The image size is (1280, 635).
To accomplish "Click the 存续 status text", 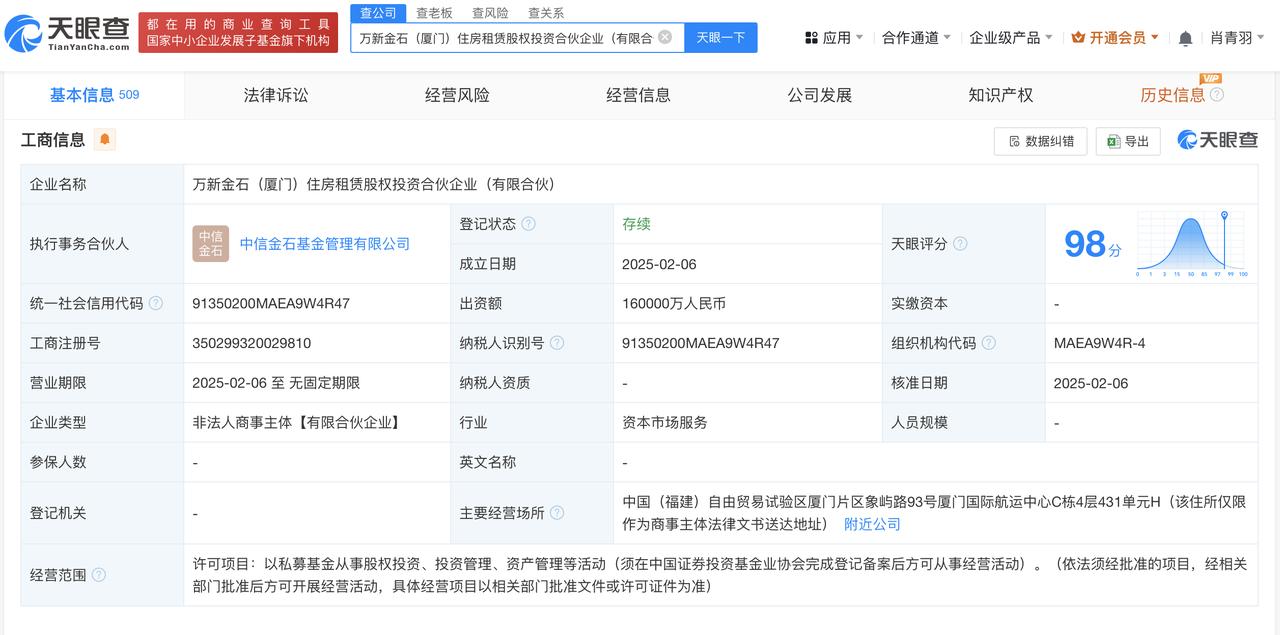I will pyautogui.click(x=636, y=224).
